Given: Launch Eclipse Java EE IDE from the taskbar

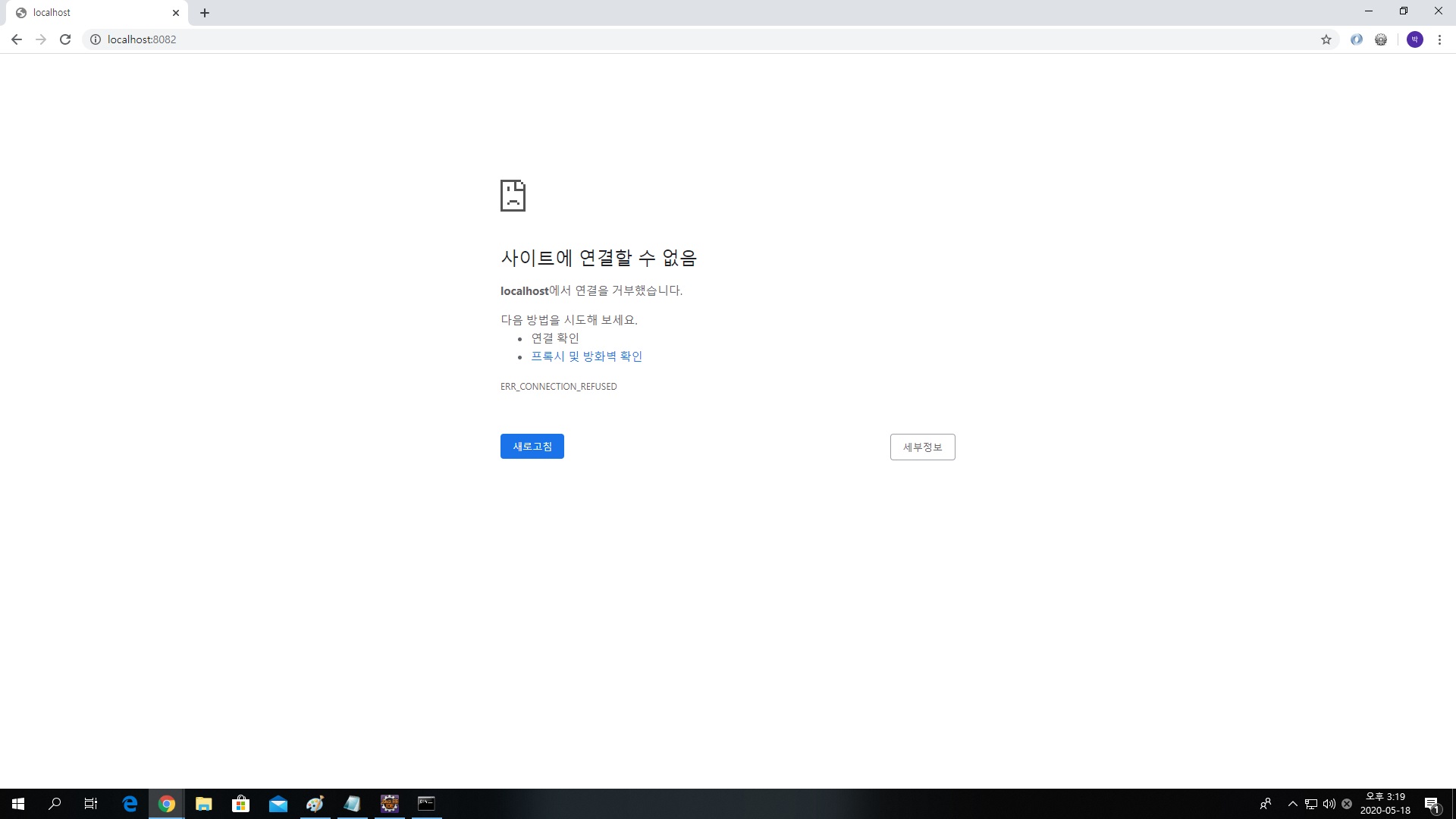Looking at the screenshot, I should point(389,804).
